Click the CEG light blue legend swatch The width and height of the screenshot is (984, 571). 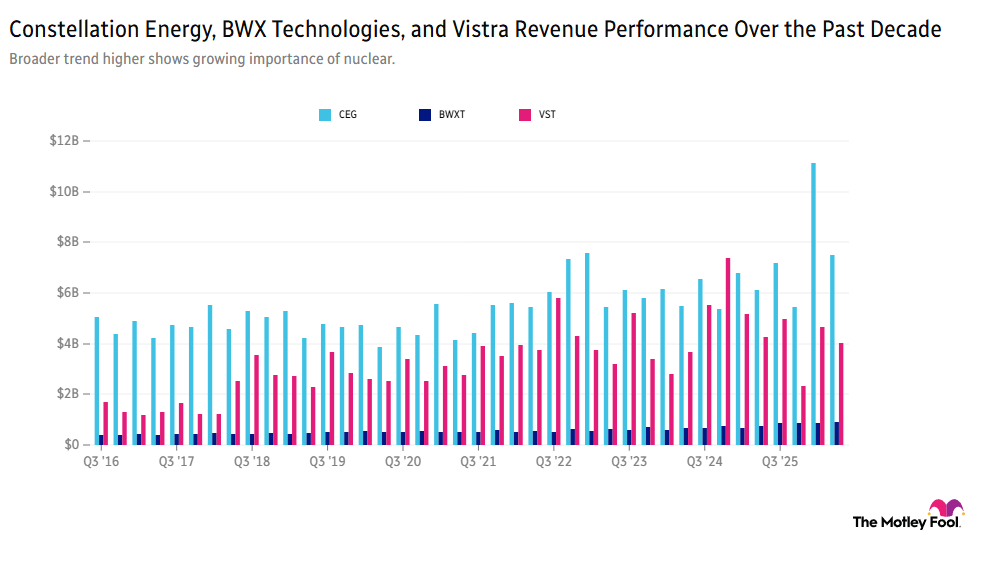click(x=324, y=115)
